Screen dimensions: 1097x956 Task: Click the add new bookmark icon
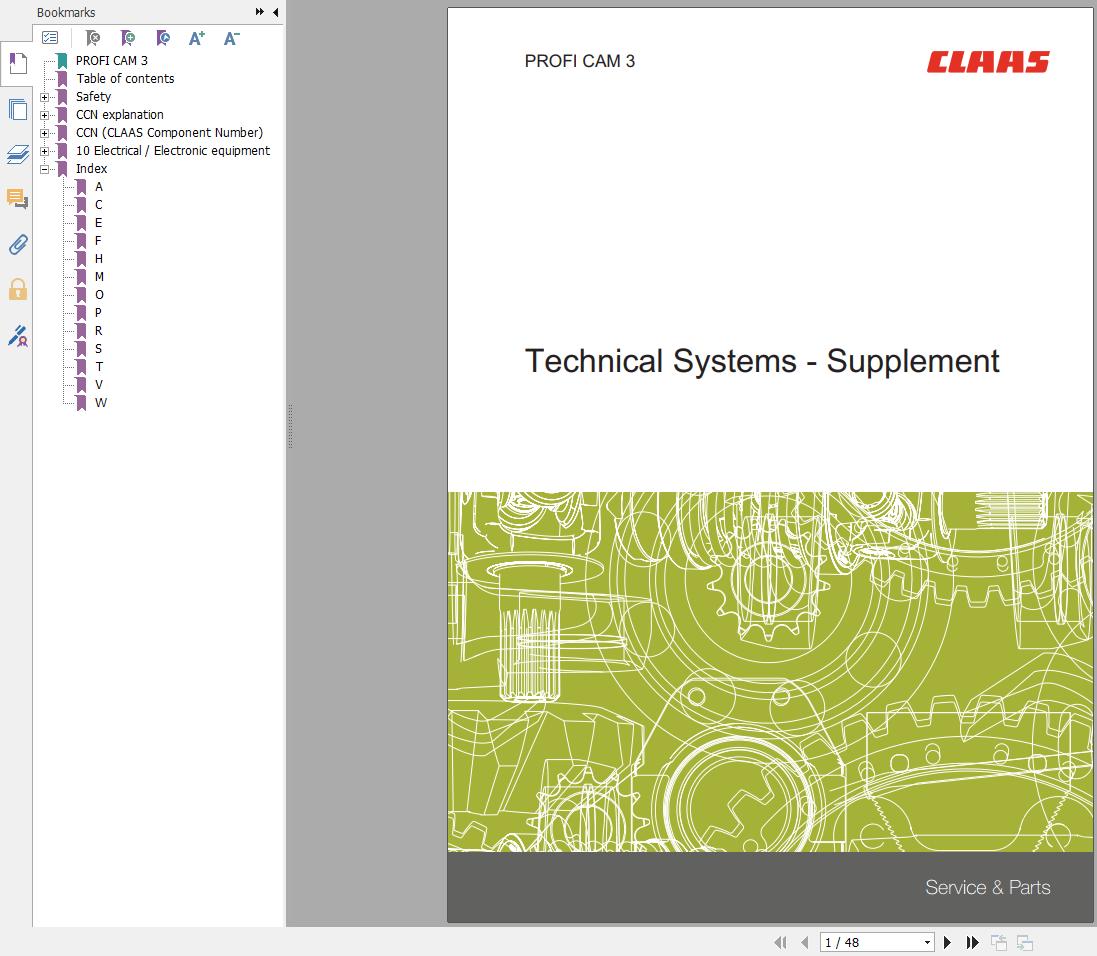tap(128, 38)
